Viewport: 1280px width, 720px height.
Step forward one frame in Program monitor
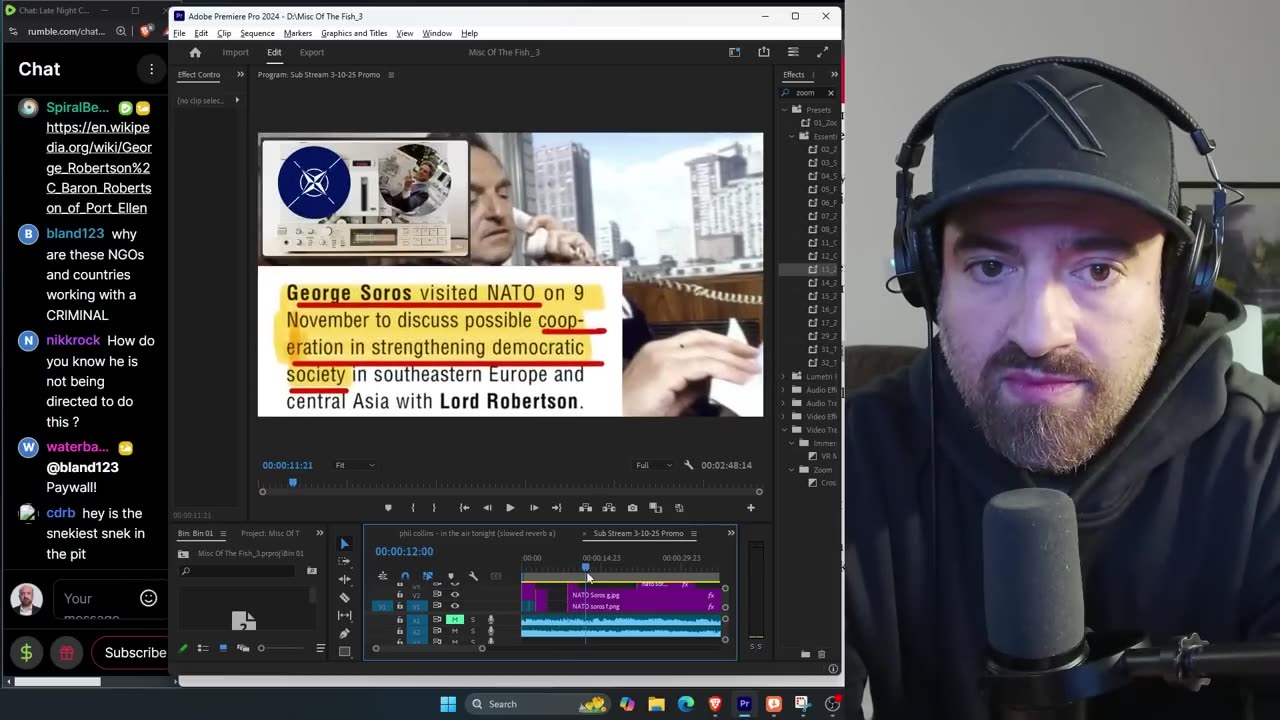coord(534,508)
